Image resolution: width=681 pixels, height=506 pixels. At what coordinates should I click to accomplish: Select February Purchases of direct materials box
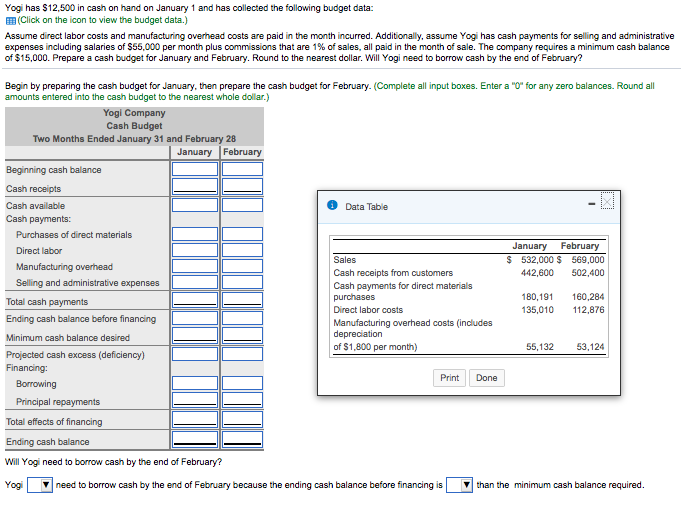(242, 234)
